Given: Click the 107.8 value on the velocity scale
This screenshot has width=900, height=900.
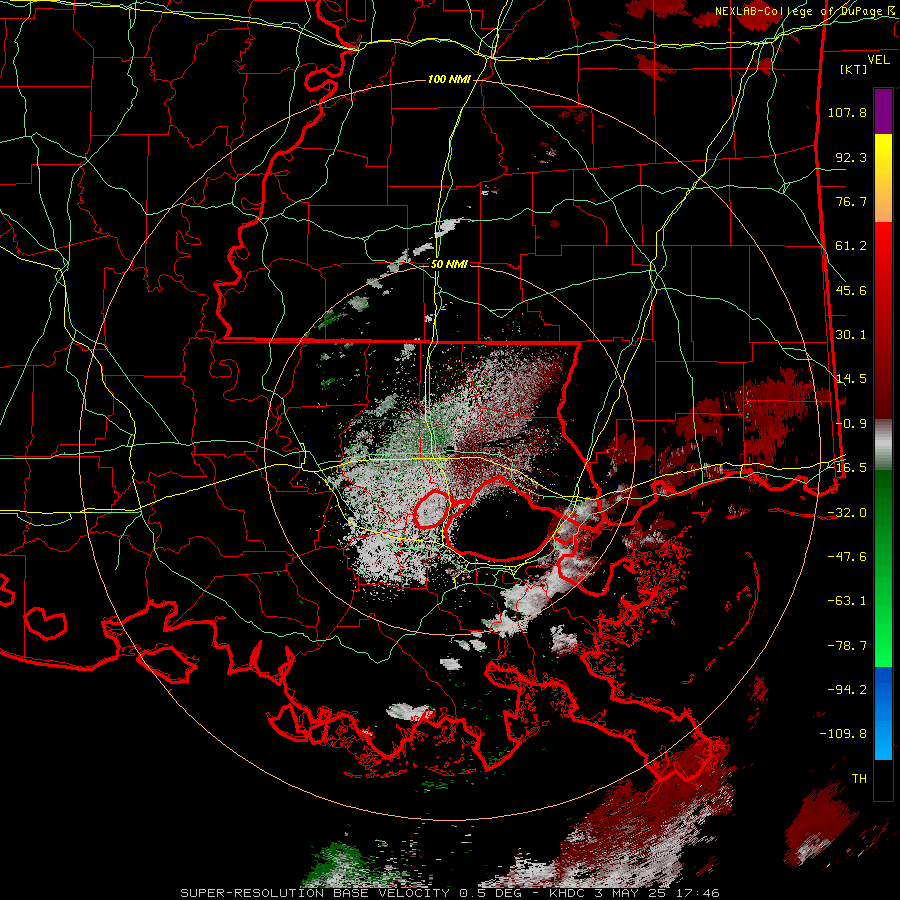Looking at the screenshot, I should click(847, 112).
